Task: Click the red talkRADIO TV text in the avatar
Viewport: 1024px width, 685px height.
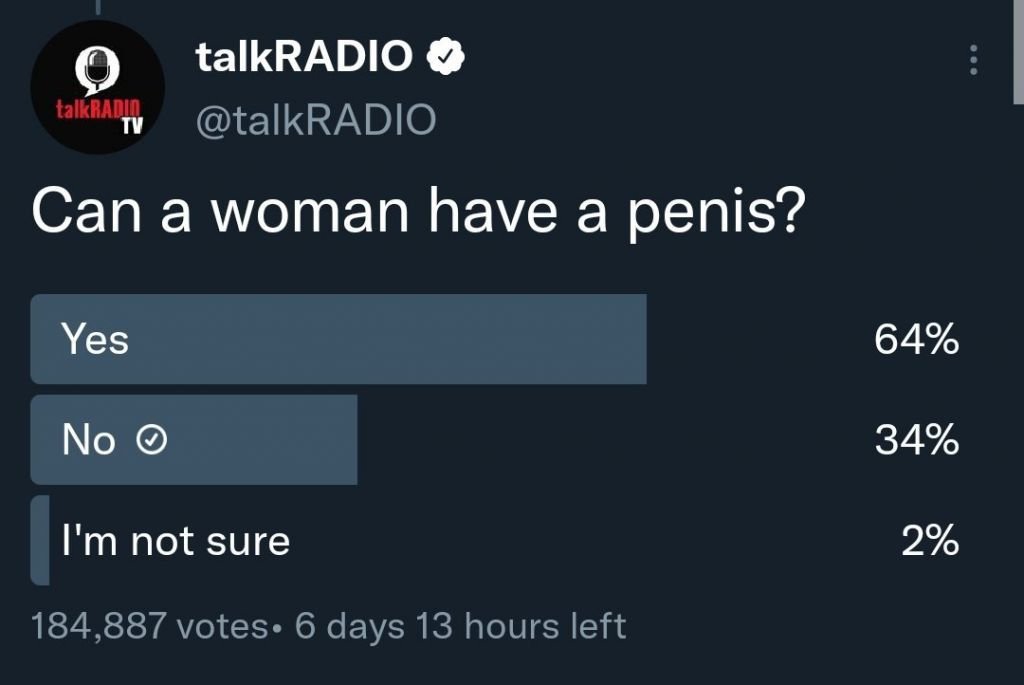Action: 99,116
